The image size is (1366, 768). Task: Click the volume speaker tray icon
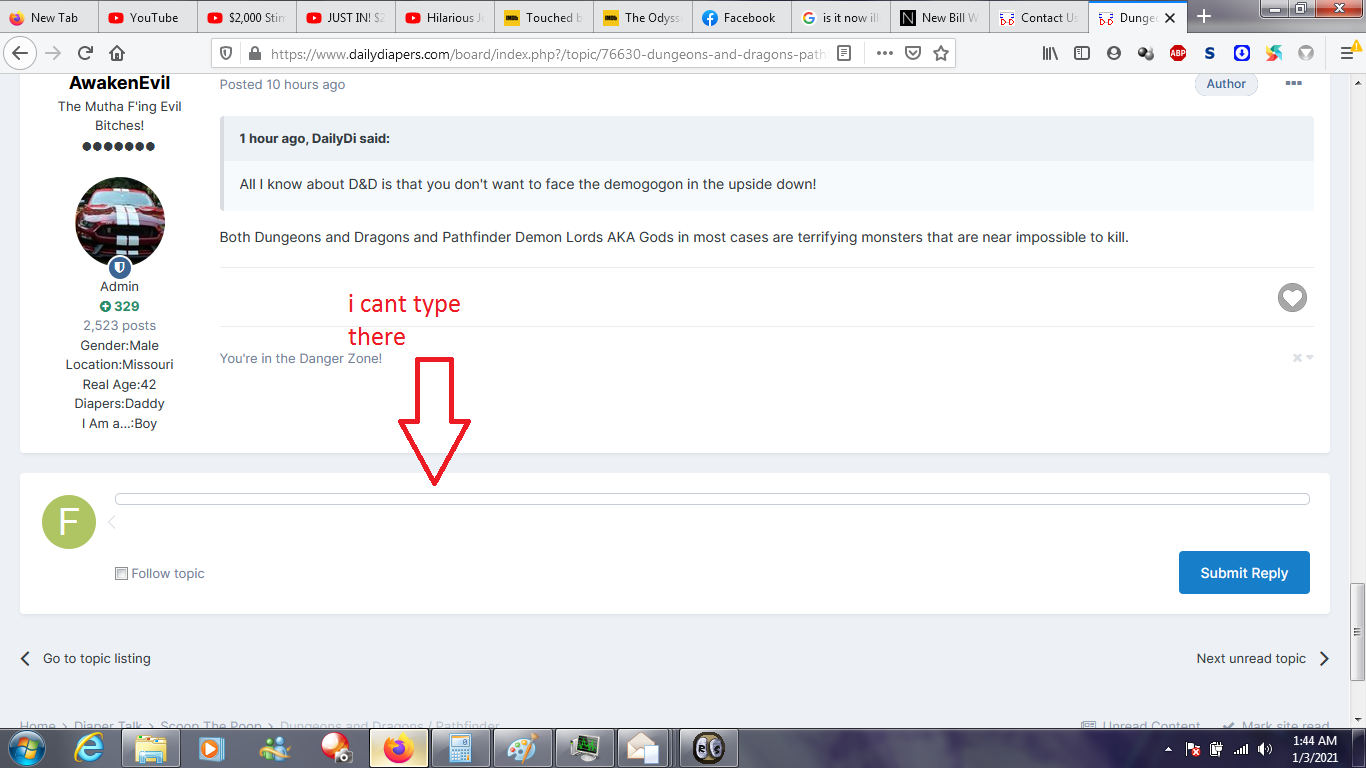coord(1264,749)
